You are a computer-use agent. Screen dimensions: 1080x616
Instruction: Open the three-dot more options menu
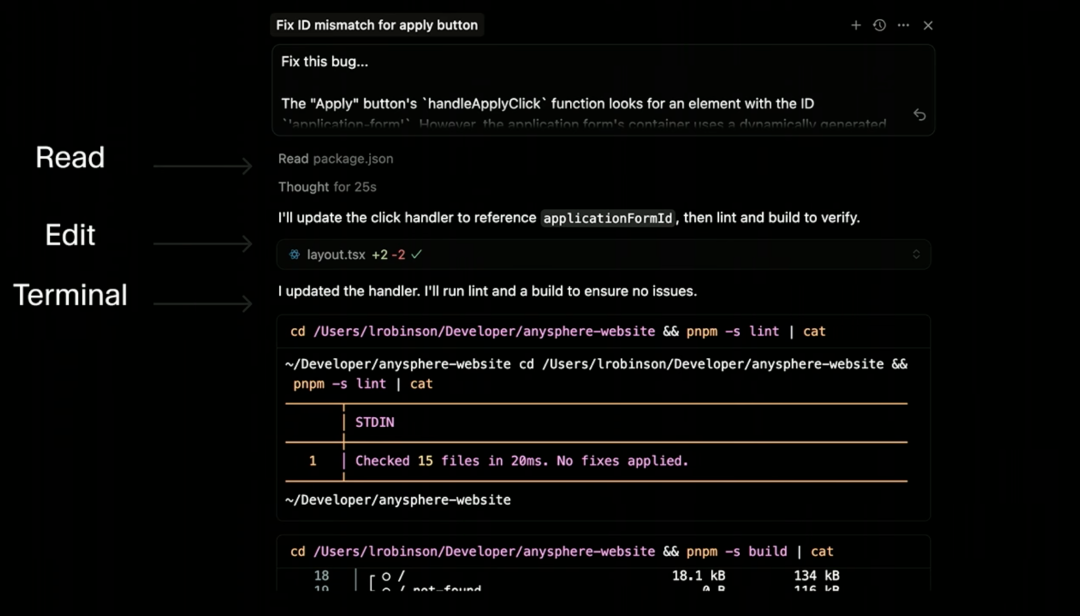coord(903,25)
